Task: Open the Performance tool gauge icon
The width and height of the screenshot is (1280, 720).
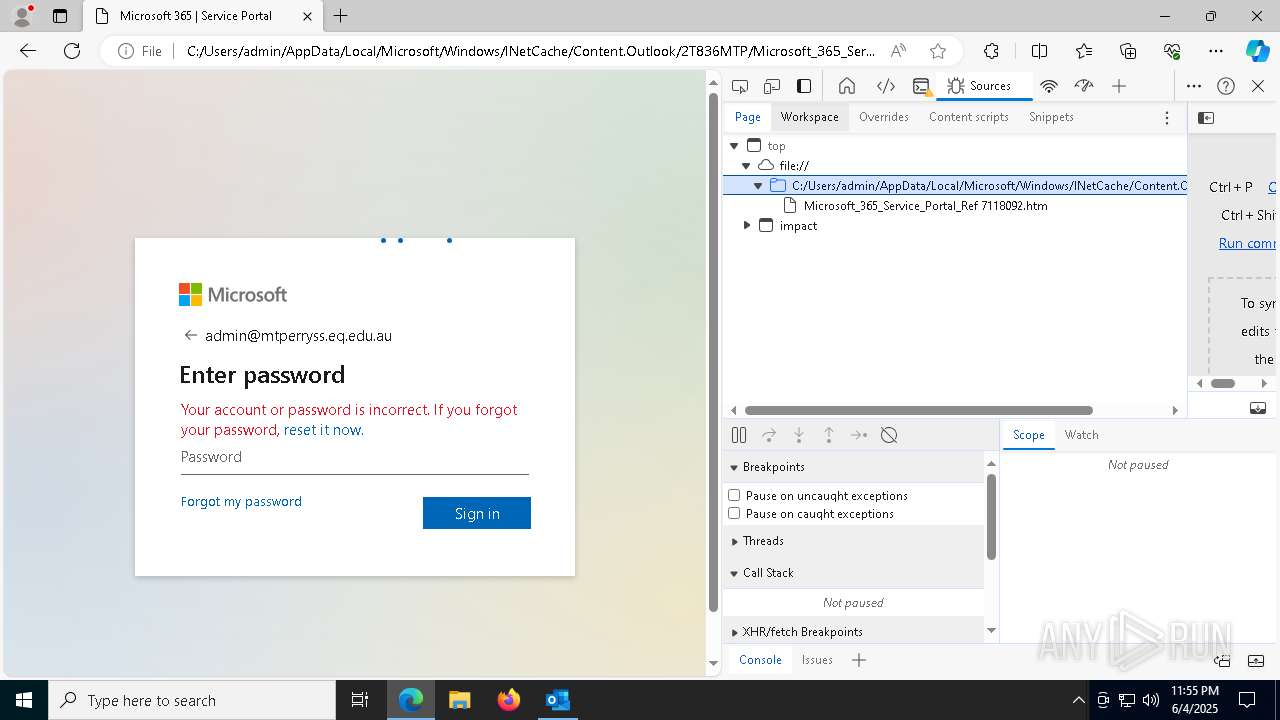Action: tap(1084, 86)
